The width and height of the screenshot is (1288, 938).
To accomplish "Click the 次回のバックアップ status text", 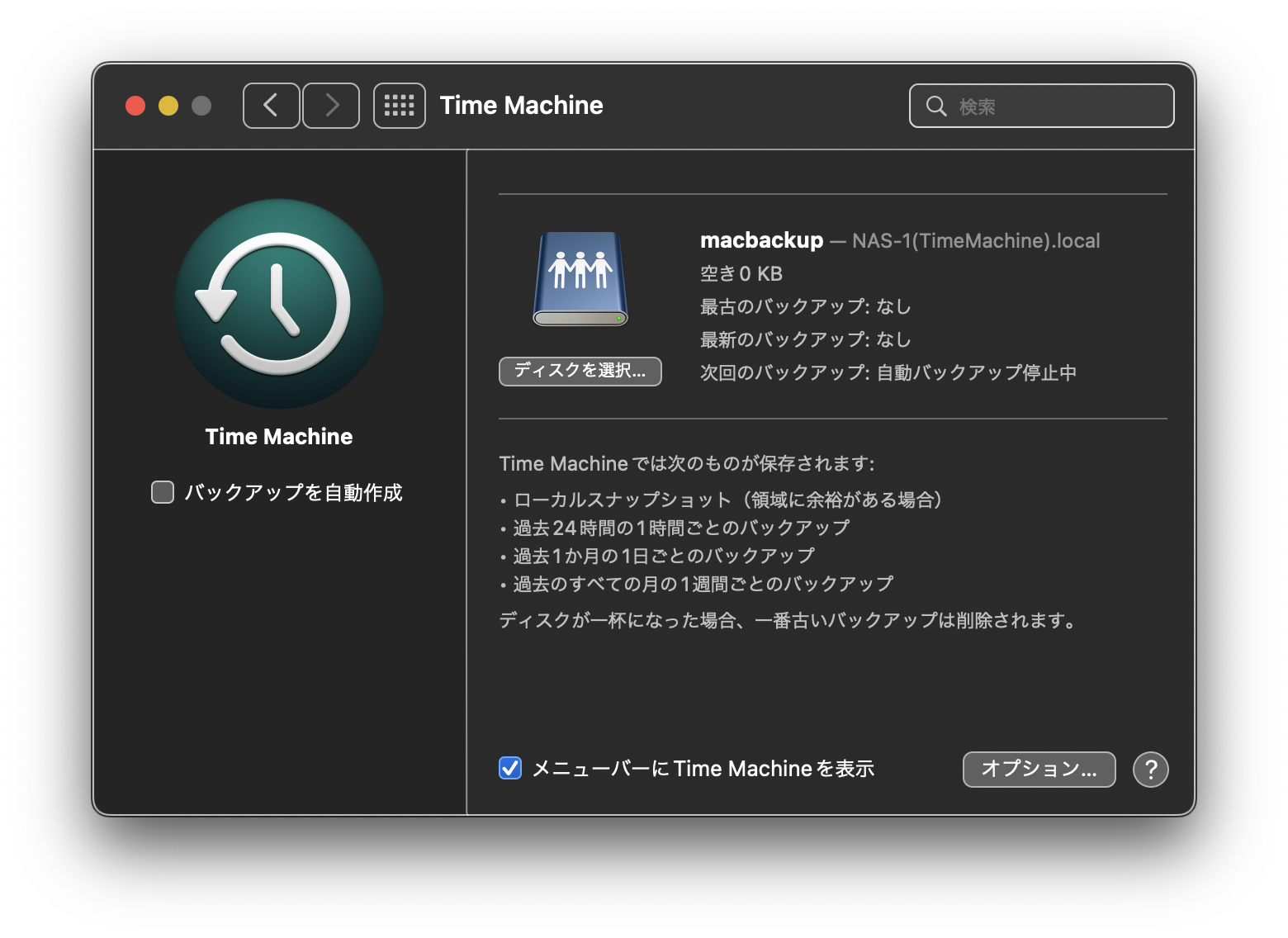I will pyautogui.click(x=888, y=372).
